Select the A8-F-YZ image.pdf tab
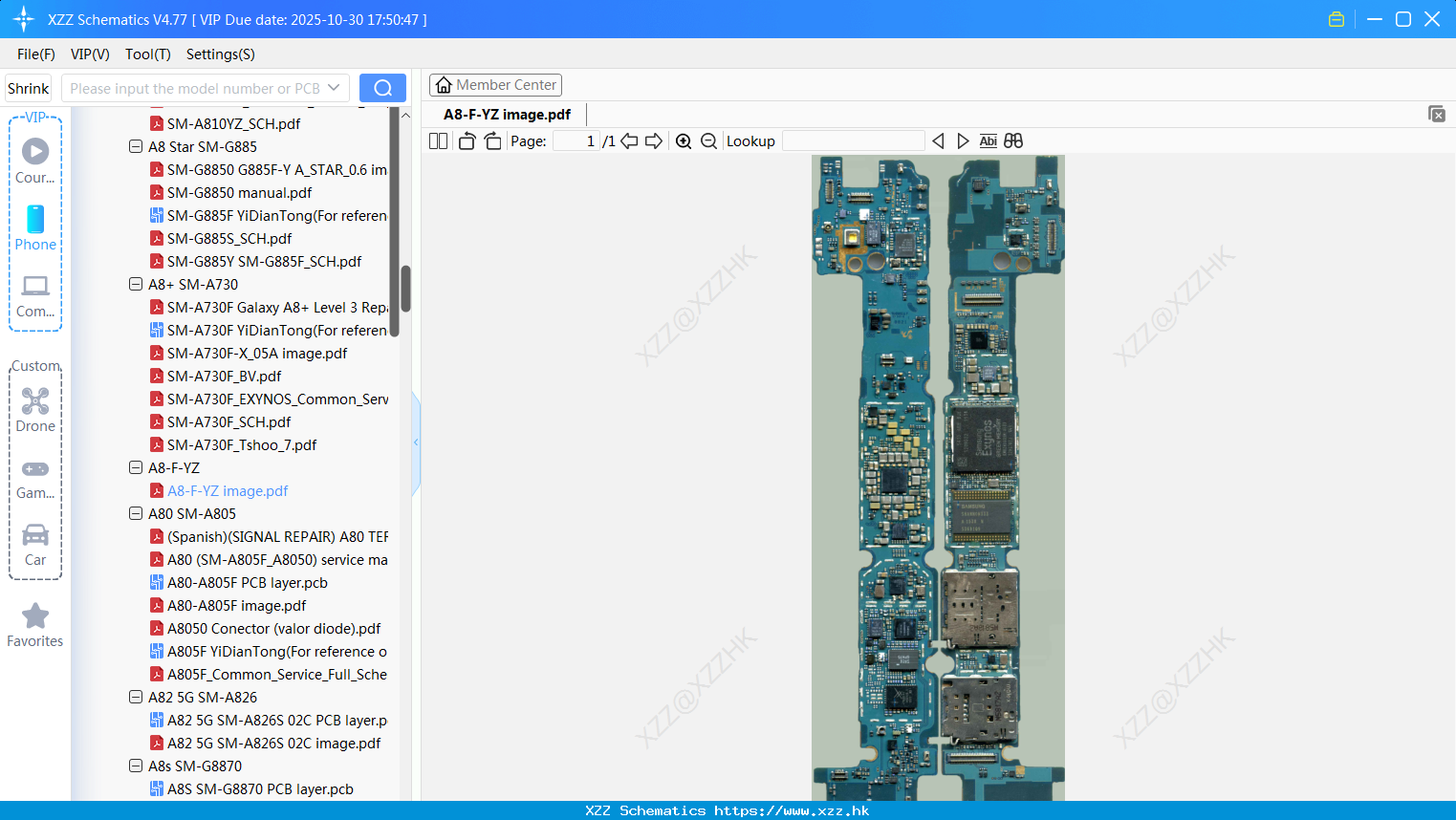This screenshot has height=820, width=1456. pos(507,114)
